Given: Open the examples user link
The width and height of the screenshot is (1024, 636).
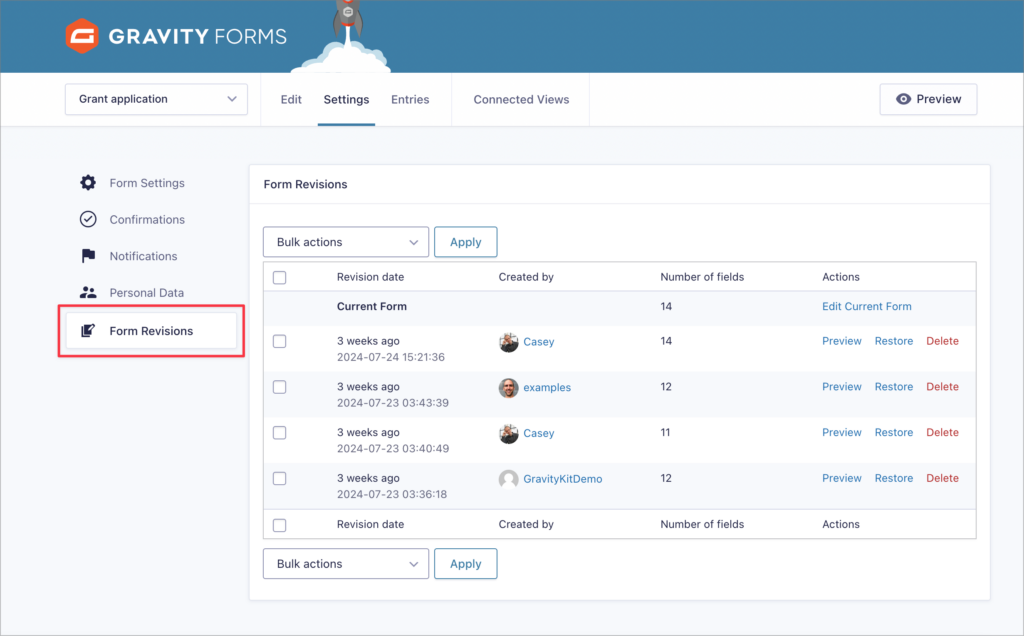Looking at the screenshot, I should (x=547, y=388).
